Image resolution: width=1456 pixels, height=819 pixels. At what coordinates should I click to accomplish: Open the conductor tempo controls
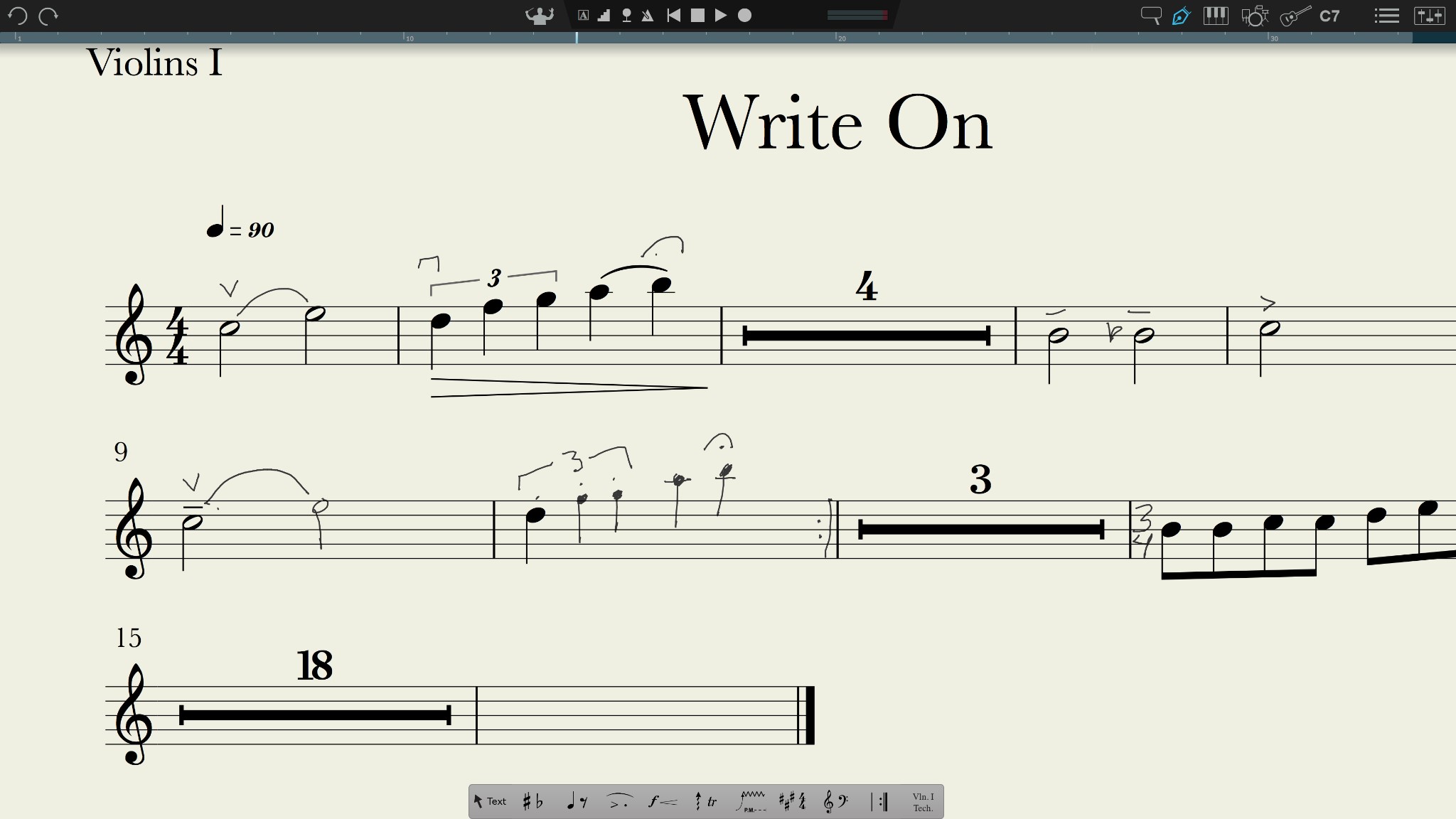(x=540, y=15)
